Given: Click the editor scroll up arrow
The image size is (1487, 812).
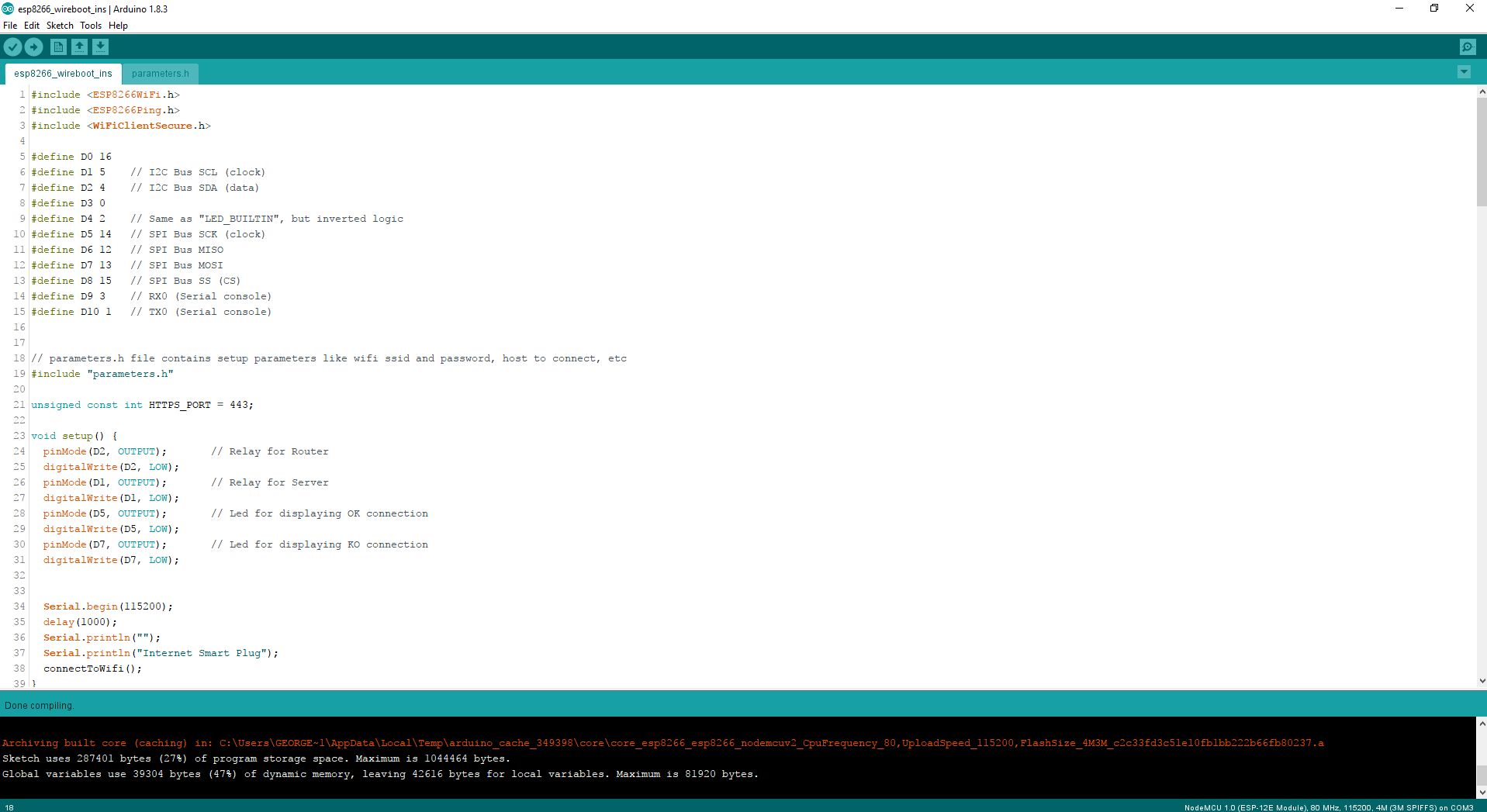Looking at the screenshot, I should (x=1482, y=92).
